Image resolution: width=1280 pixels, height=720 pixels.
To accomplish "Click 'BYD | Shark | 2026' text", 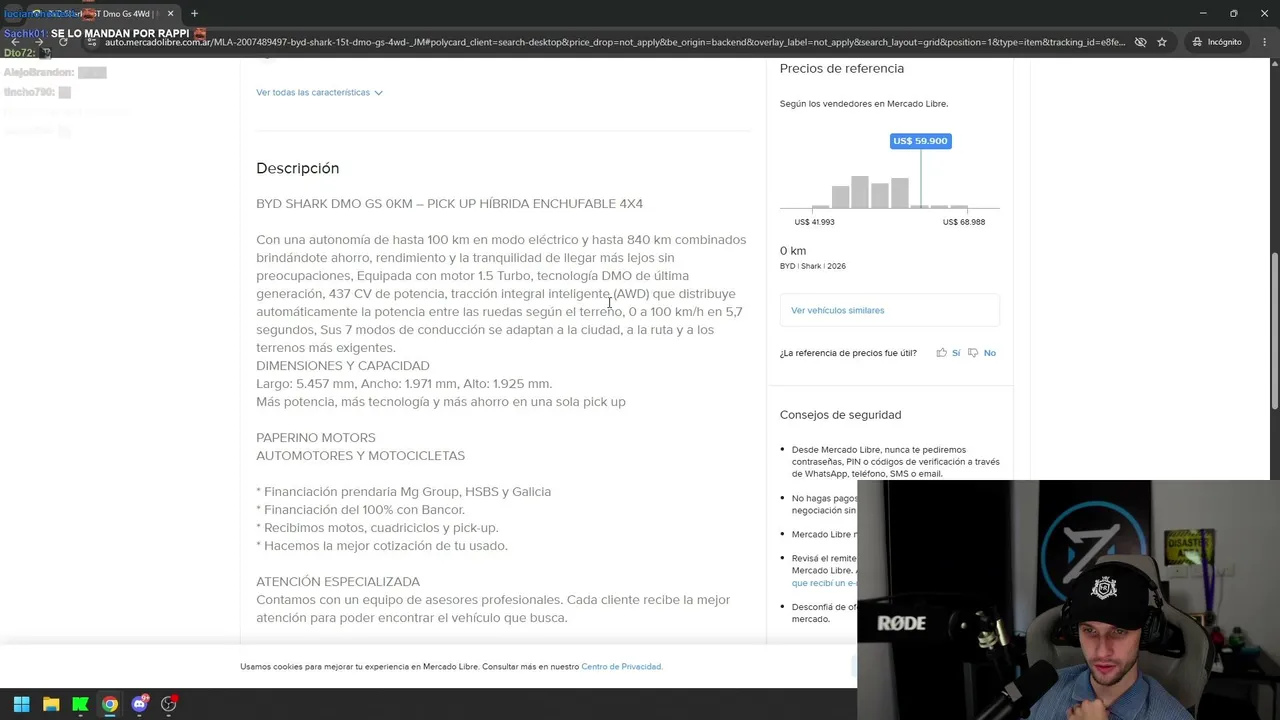I will pos(813,266).
